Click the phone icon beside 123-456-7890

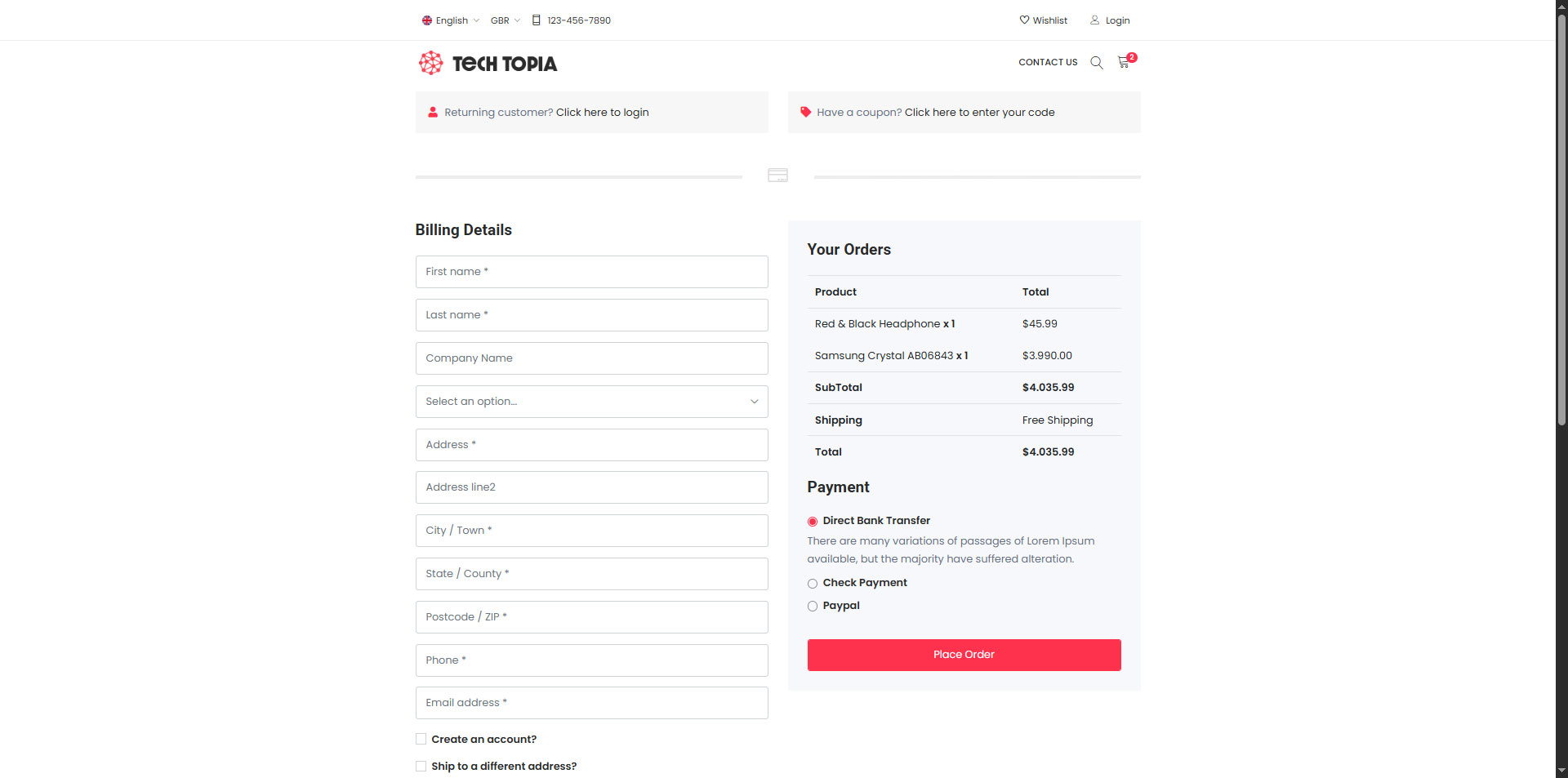pyautogui.click(x=536, y=20)
